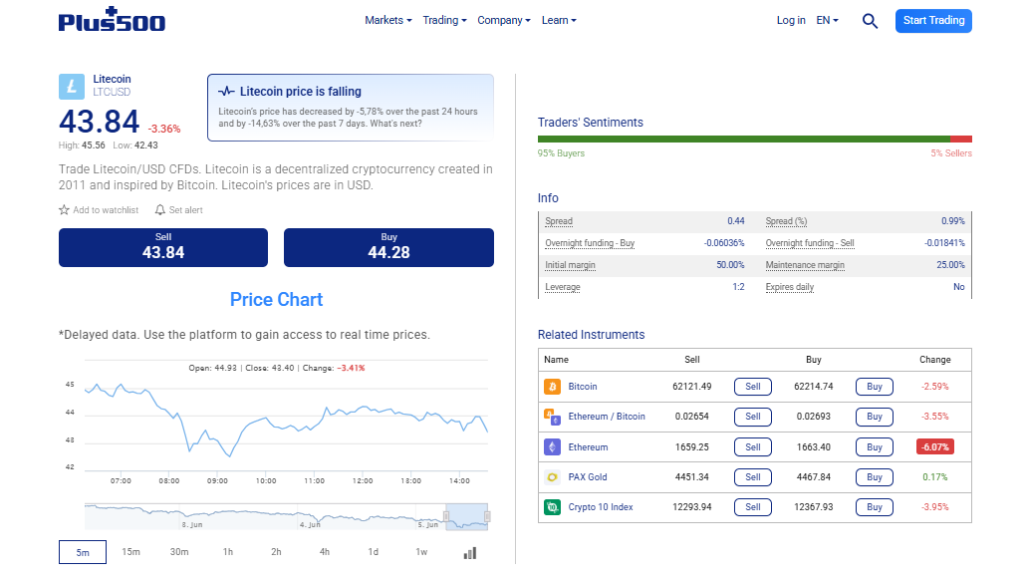Click Buy button for Bitcoin

tap(874, 386)
